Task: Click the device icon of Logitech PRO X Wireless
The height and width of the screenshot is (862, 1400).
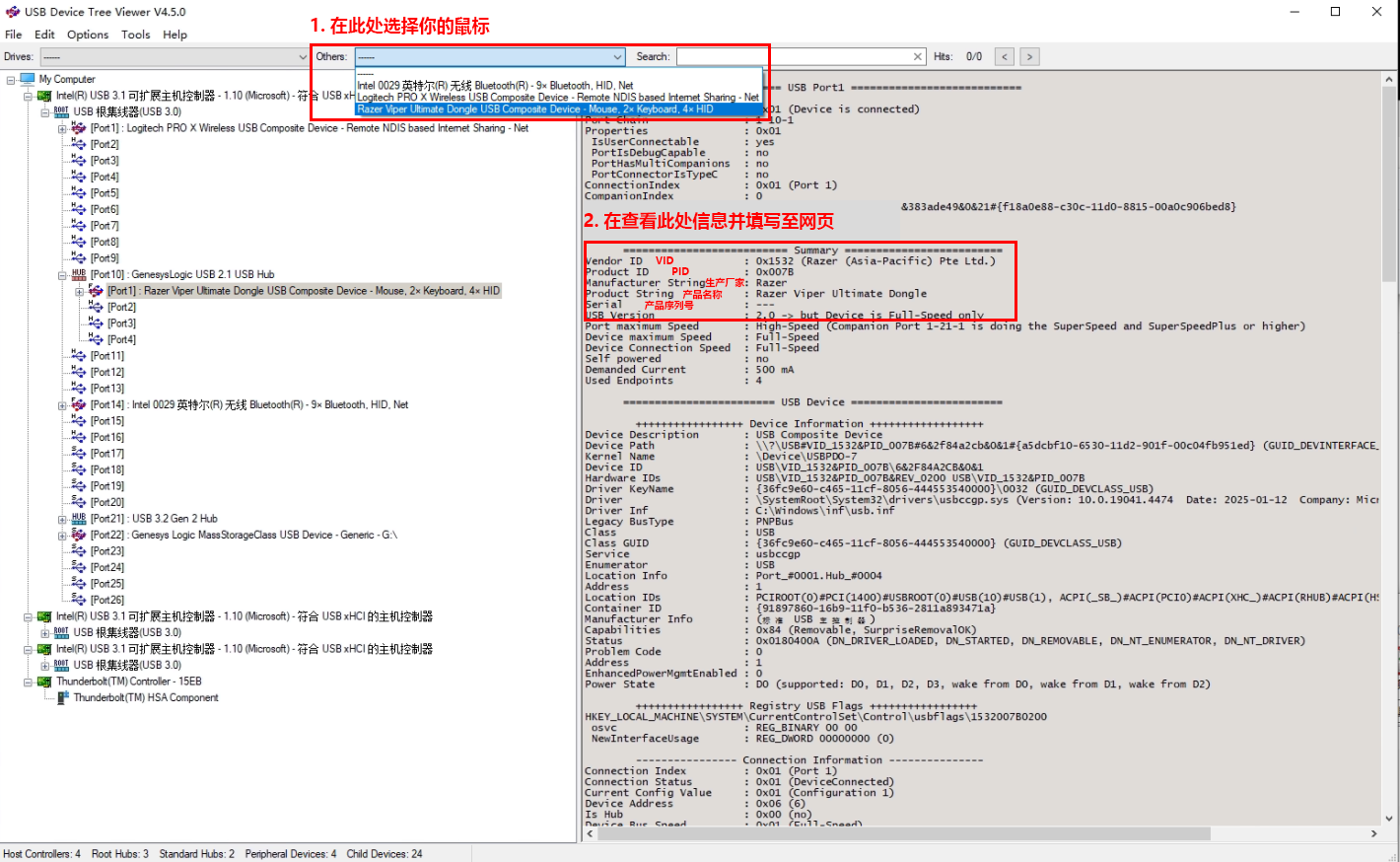Action: (79, 127)
